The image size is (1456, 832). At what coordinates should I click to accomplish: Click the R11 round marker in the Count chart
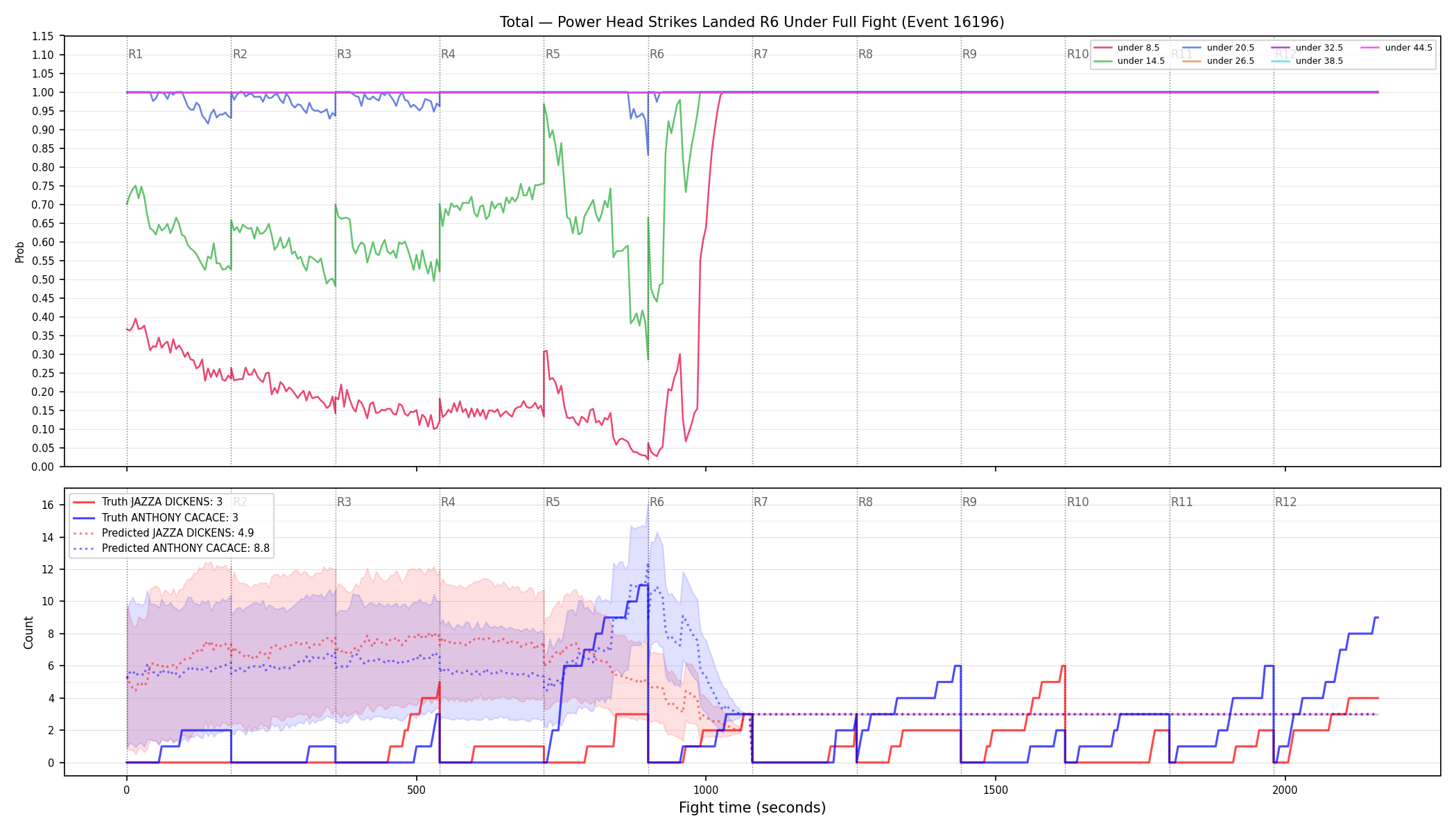pos(1182,502)
